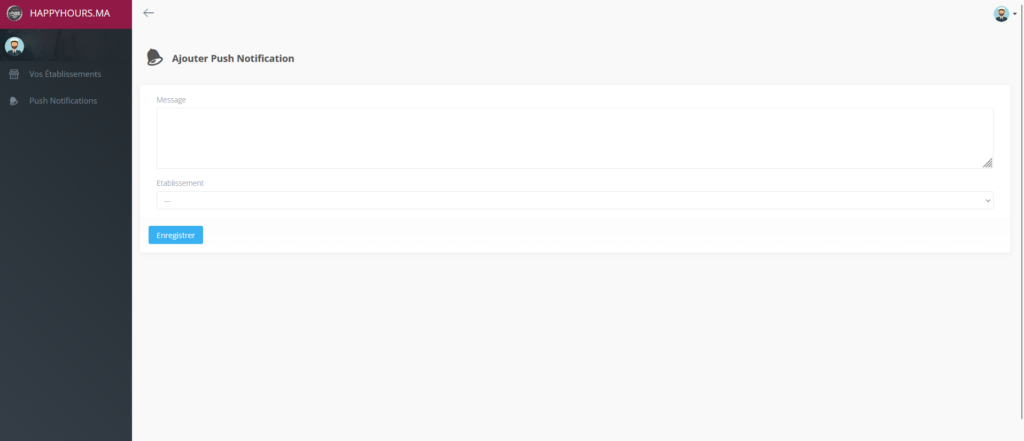Image resolution: width=1024 pixels, height=441 pixels.
Task: Click the user avatar in top-right corner
Action: coord(1000,14)
